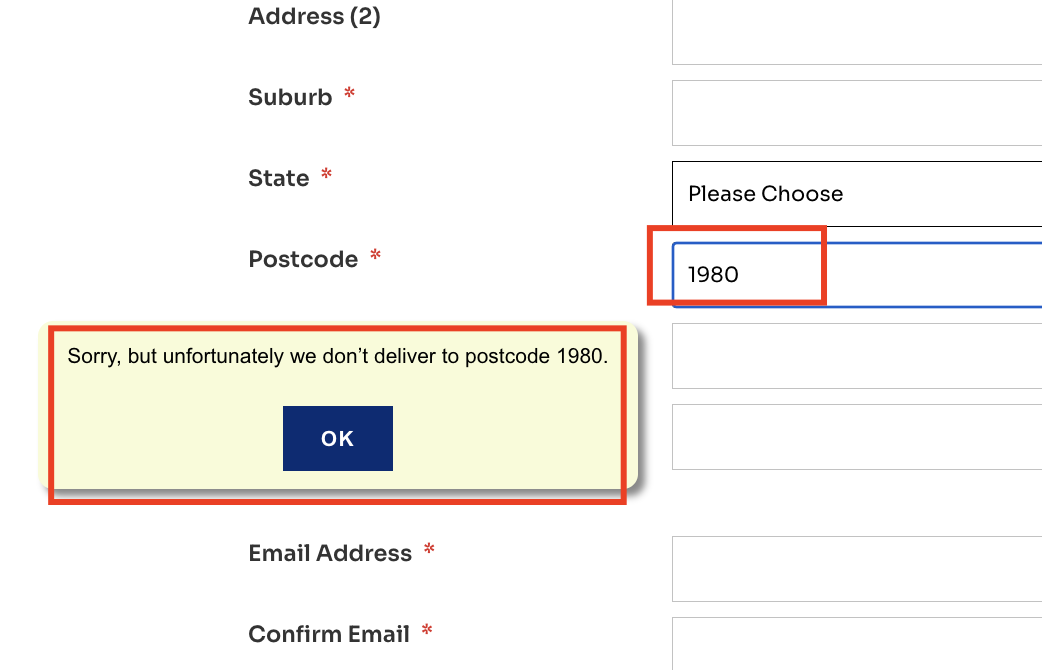1042x670 pixels.
Task: Click the Postcode field label
Action: (x=303, y=259)
